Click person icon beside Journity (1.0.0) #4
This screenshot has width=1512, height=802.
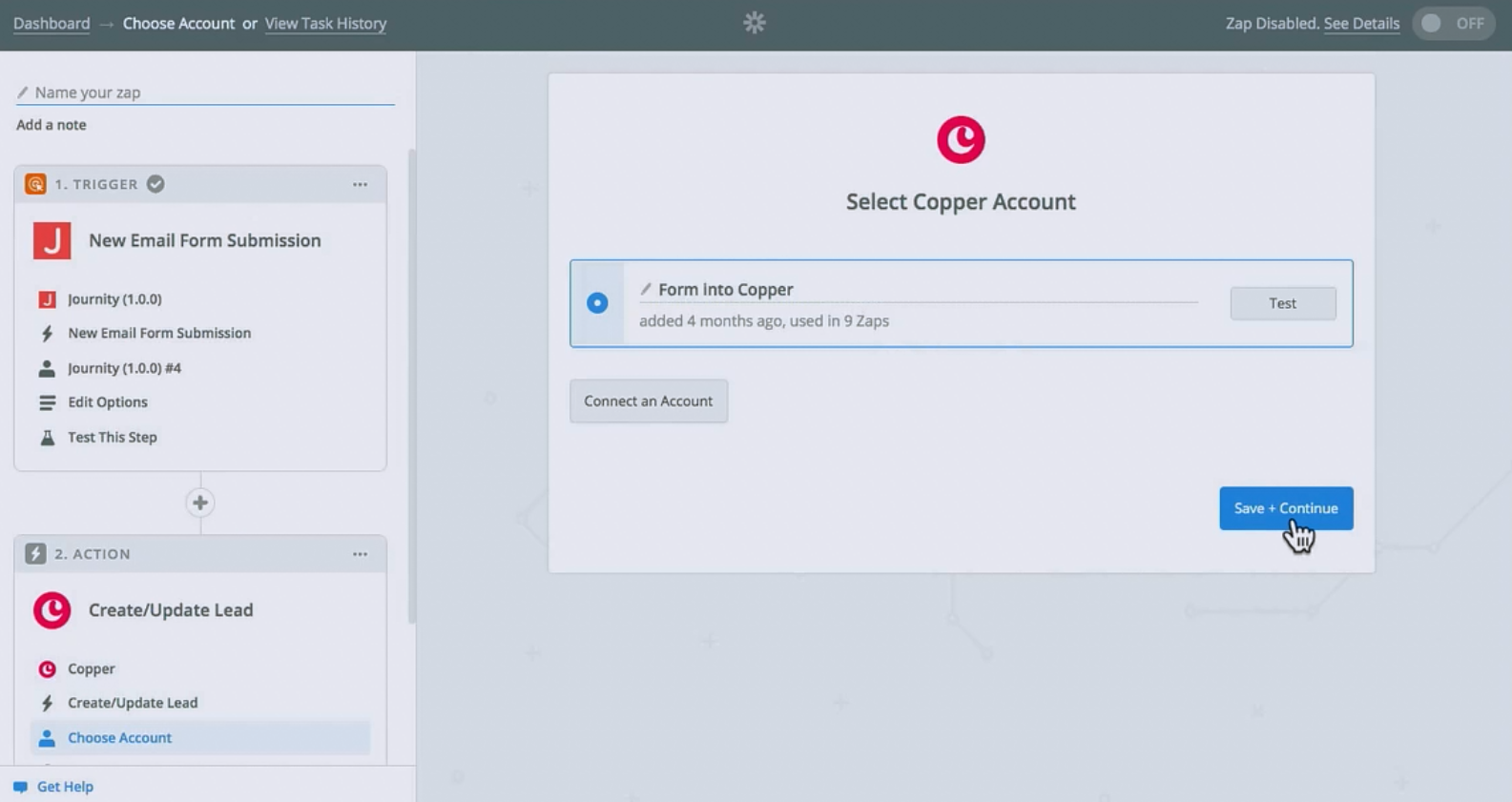(47, 368)
